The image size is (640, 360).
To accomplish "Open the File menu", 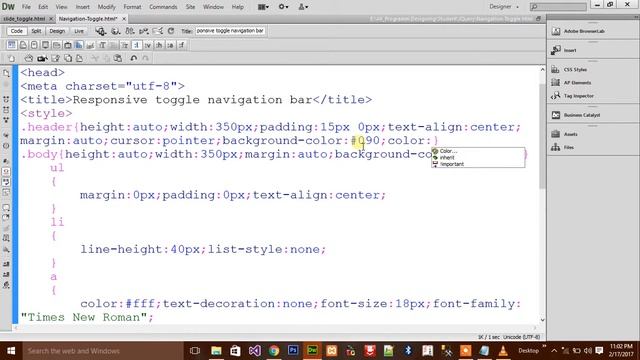I will (x=26, y=7).
